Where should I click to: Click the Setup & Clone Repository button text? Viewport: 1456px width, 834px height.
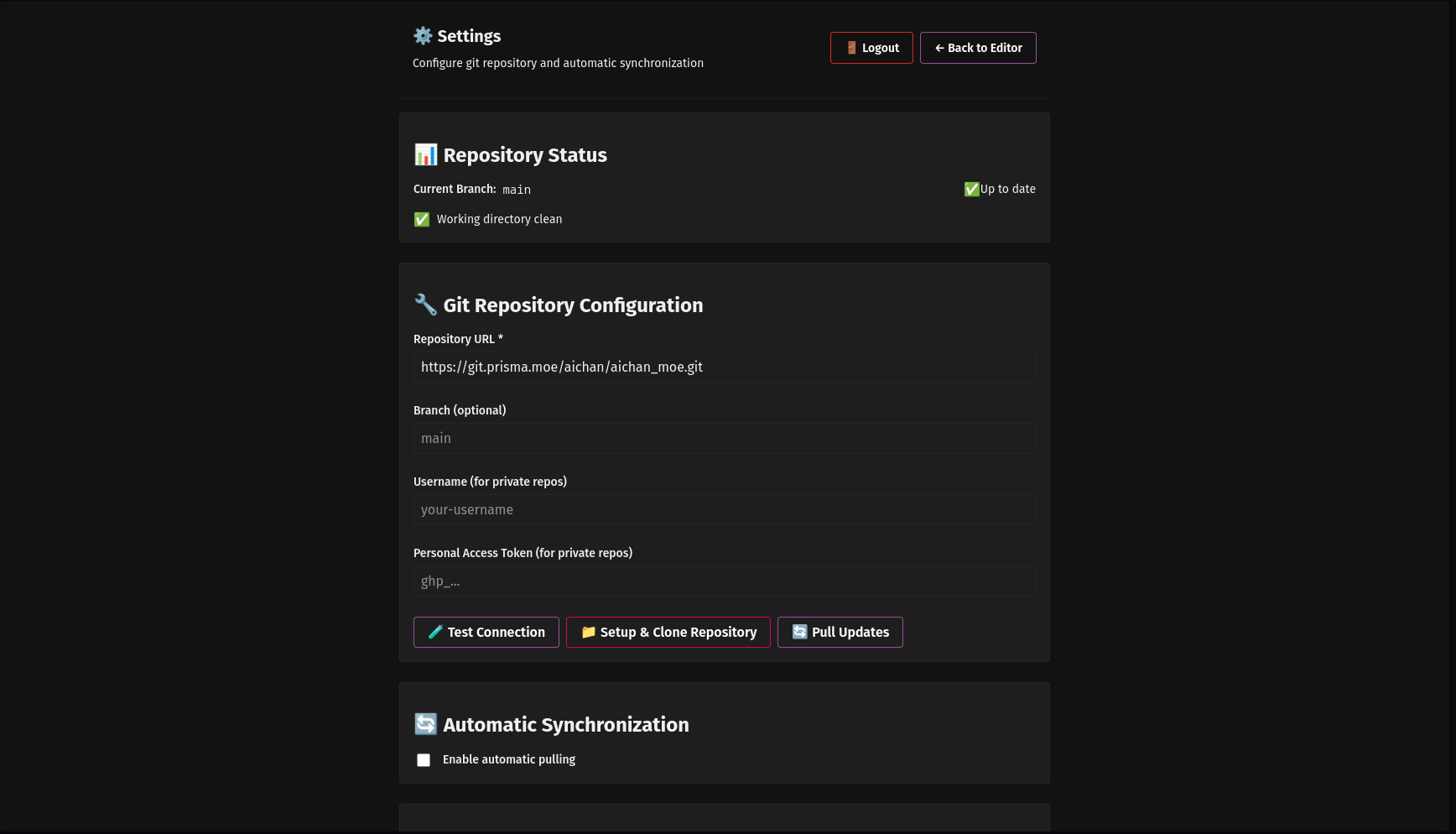[678, 633]
